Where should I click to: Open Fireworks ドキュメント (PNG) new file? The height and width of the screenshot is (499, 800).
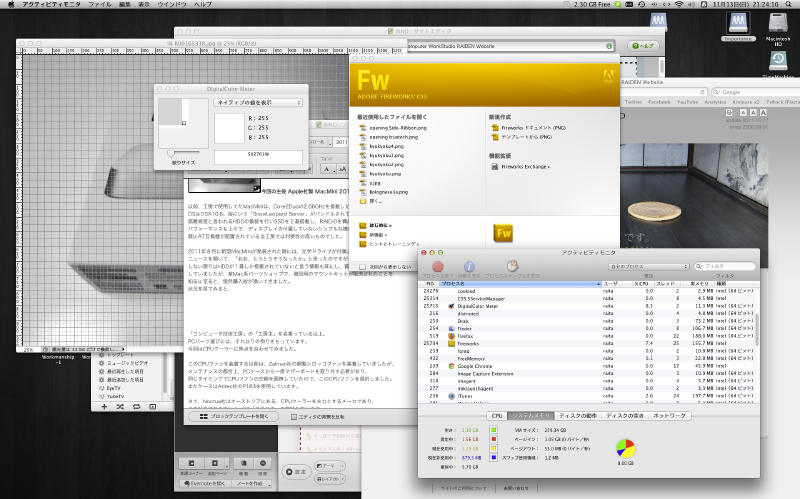coord(534,128)
